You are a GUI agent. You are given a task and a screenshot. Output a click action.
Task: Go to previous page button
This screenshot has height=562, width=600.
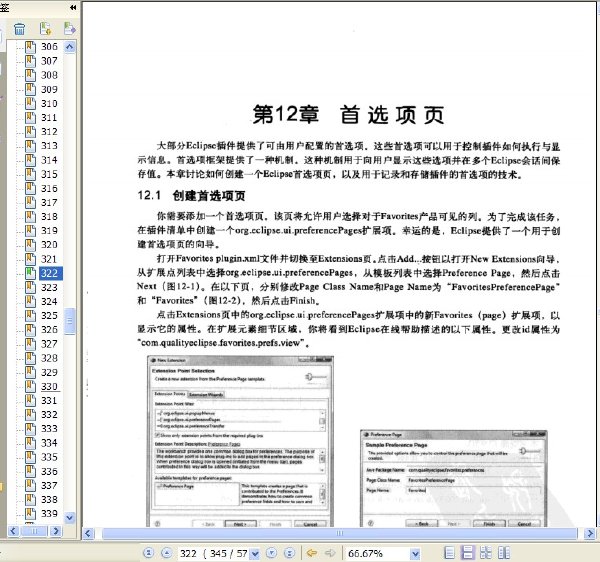(x=166, y=553)
